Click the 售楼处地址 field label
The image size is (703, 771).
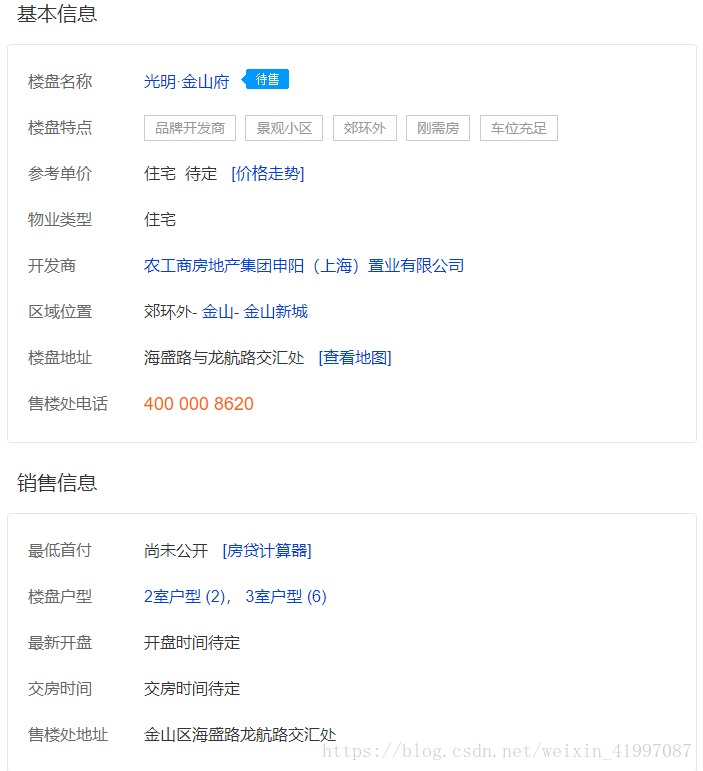tap(68, 735)
